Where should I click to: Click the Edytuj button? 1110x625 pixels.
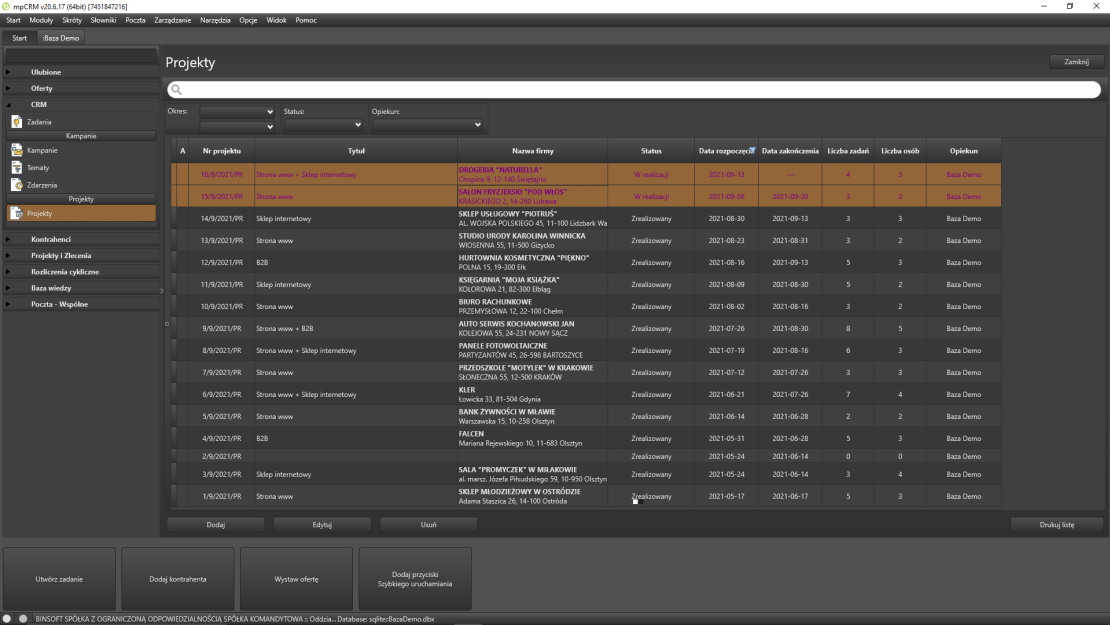(322, 525)
